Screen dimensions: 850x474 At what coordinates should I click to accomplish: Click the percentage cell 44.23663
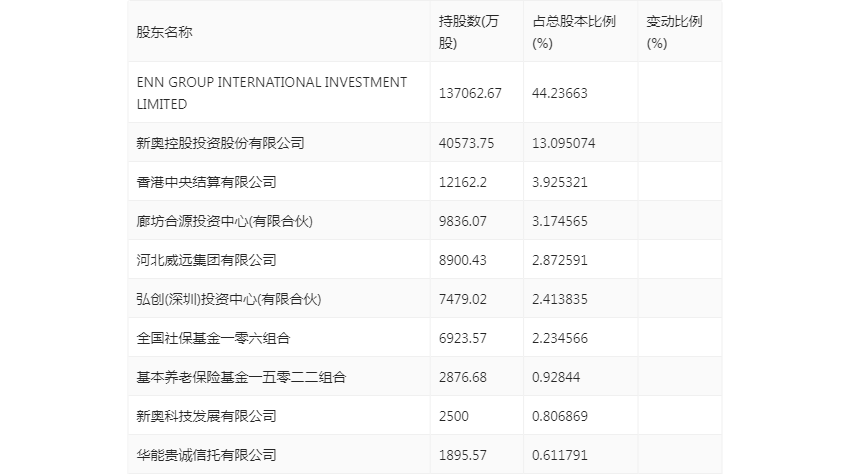click(x=559, y=93)
